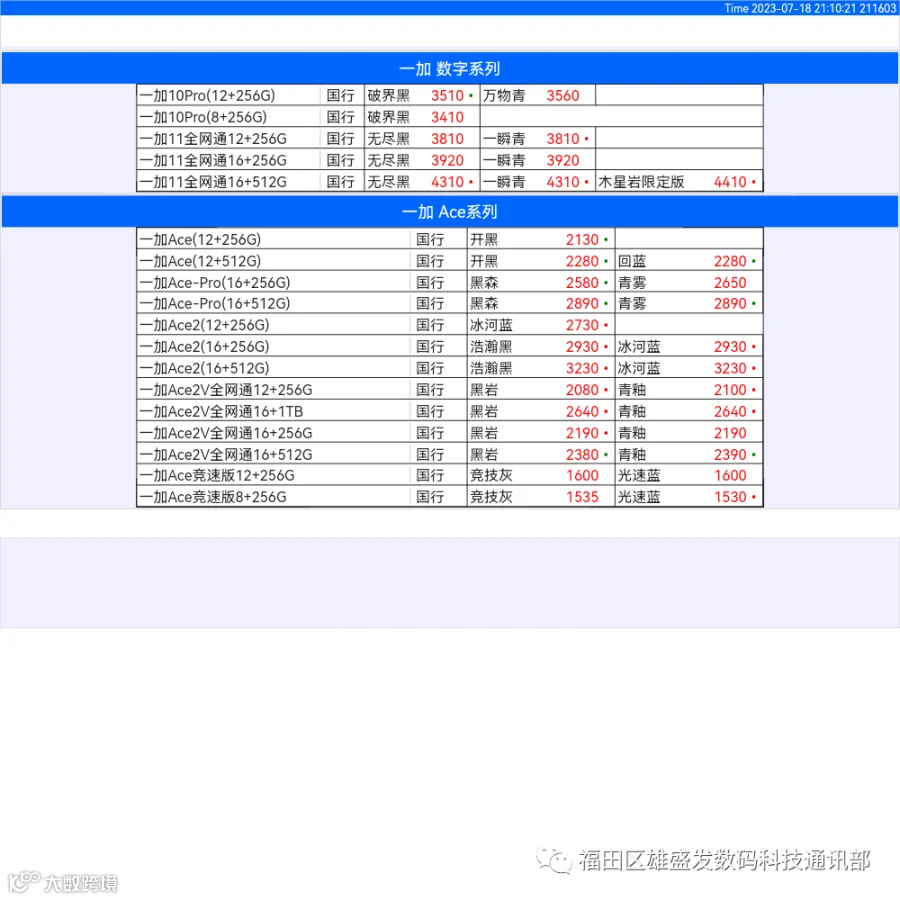Select the '一加 数字系列' section header
The width and height of the screenshot is (900, 900).
[449, 68]
